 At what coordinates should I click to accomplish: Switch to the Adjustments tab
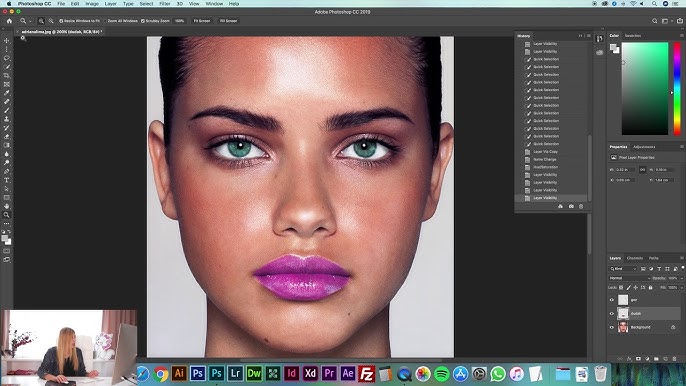click(644, 147)
